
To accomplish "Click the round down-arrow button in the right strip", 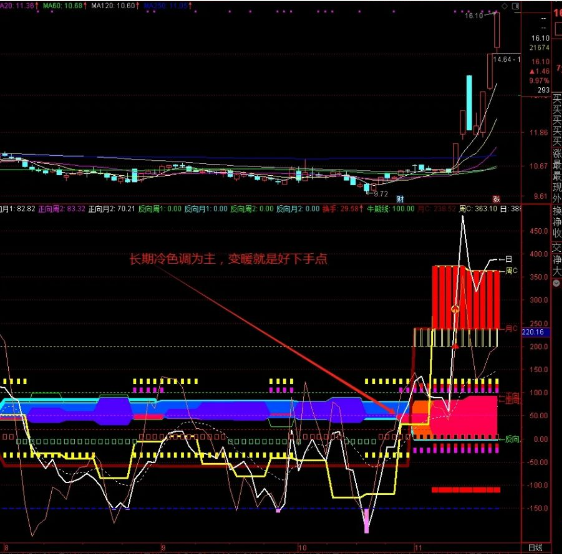I will tap(557, 283).
